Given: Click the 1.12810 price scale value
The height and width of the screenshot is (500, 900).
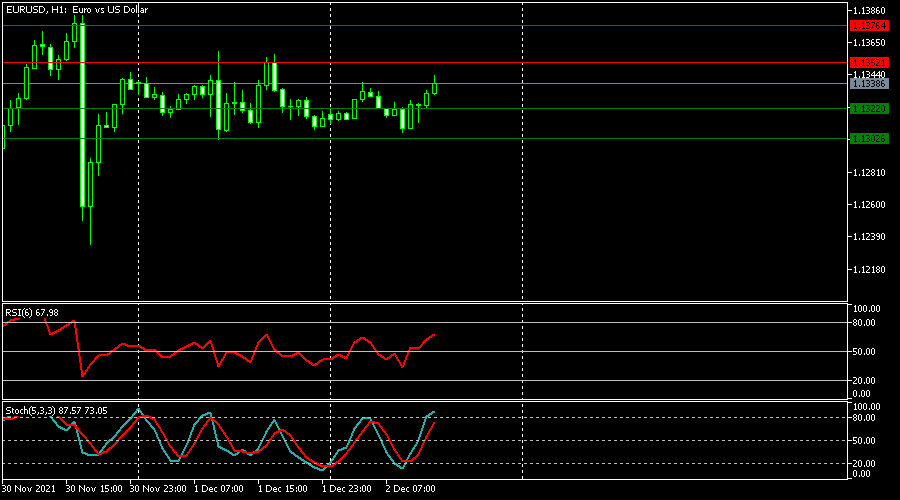Looking at the screenshot, I should point(869,173).
